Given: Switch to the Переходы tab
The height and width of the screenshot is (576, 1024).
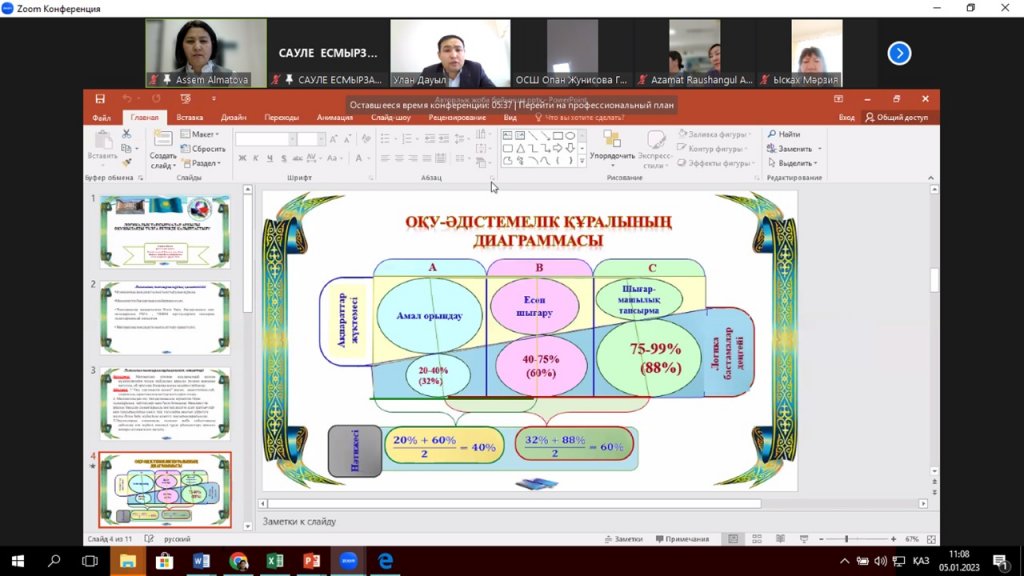Looking at the screenshot, I should click(x=281, y=118).
